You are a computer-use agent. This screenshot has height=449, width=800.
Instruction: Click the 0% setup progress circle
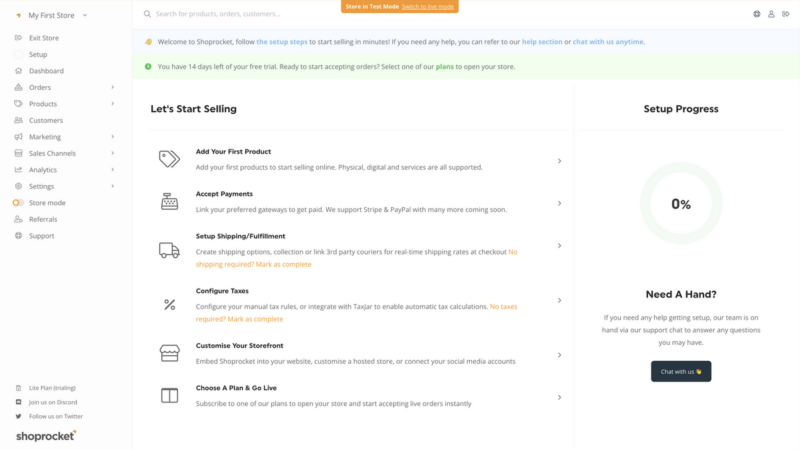tap(681, 204)
